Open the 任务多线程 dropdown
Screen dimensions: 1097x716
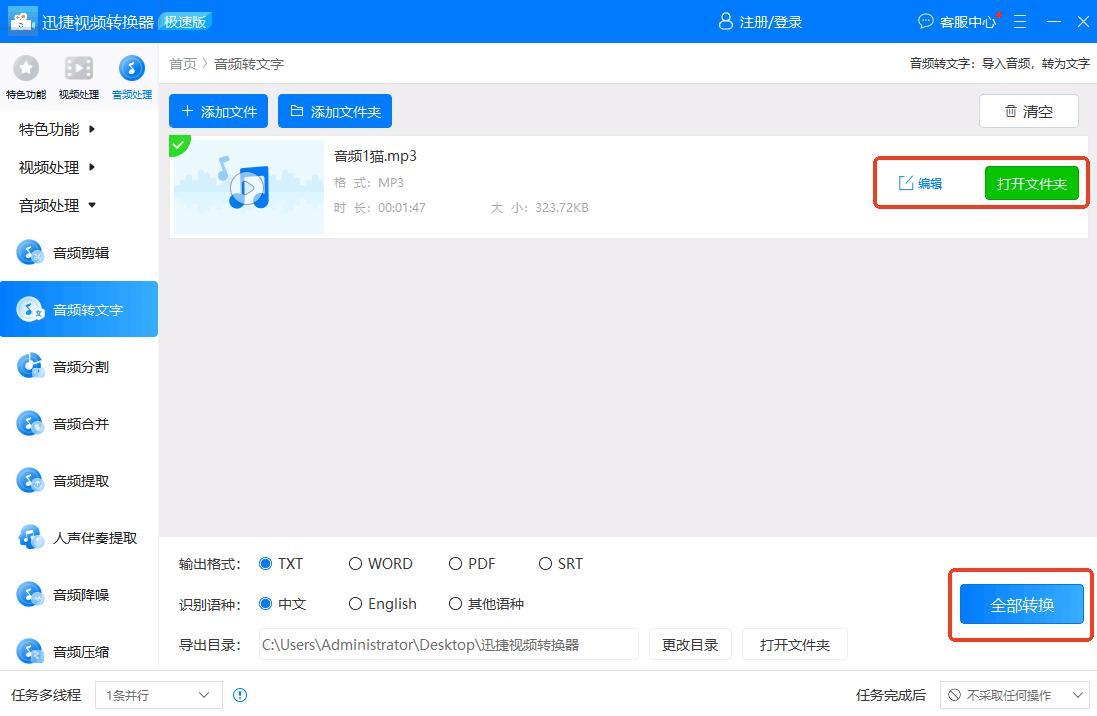158,695
